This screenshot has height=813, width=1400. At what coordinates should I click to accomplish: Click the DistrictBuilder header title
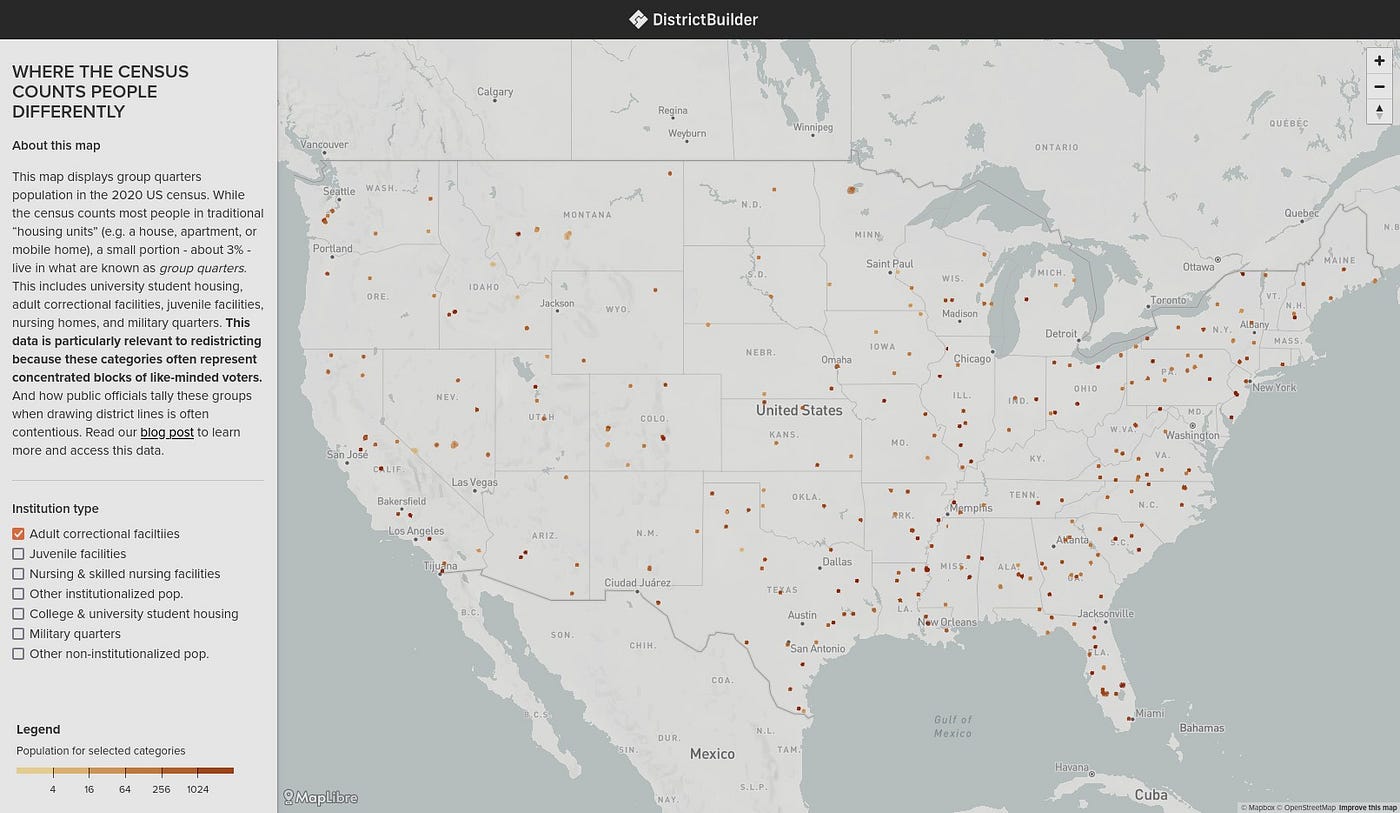705,19
